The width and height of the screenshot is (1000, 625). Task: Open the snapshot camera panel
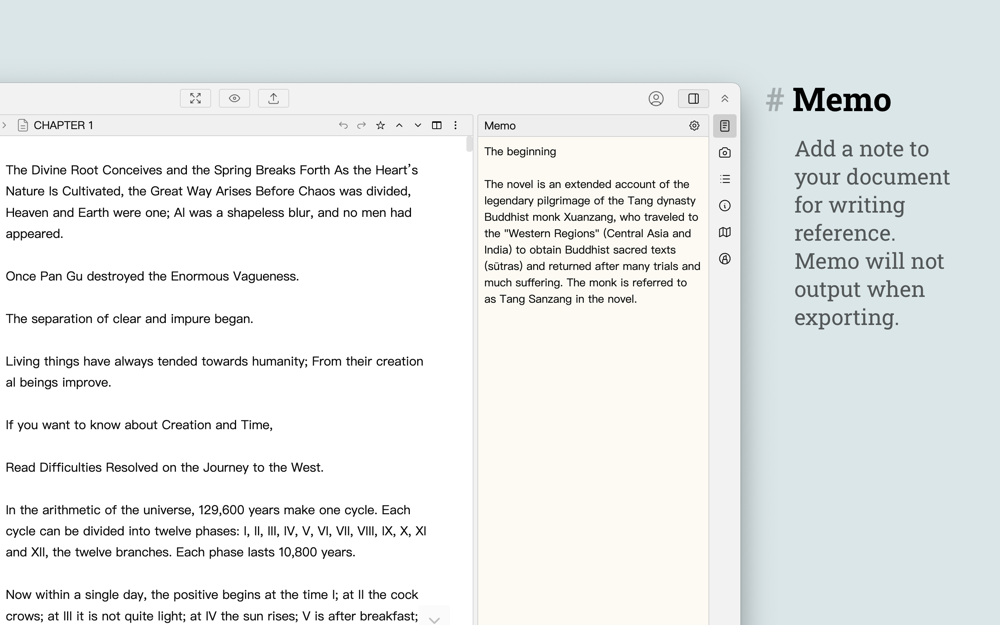(x=724, y=152)
